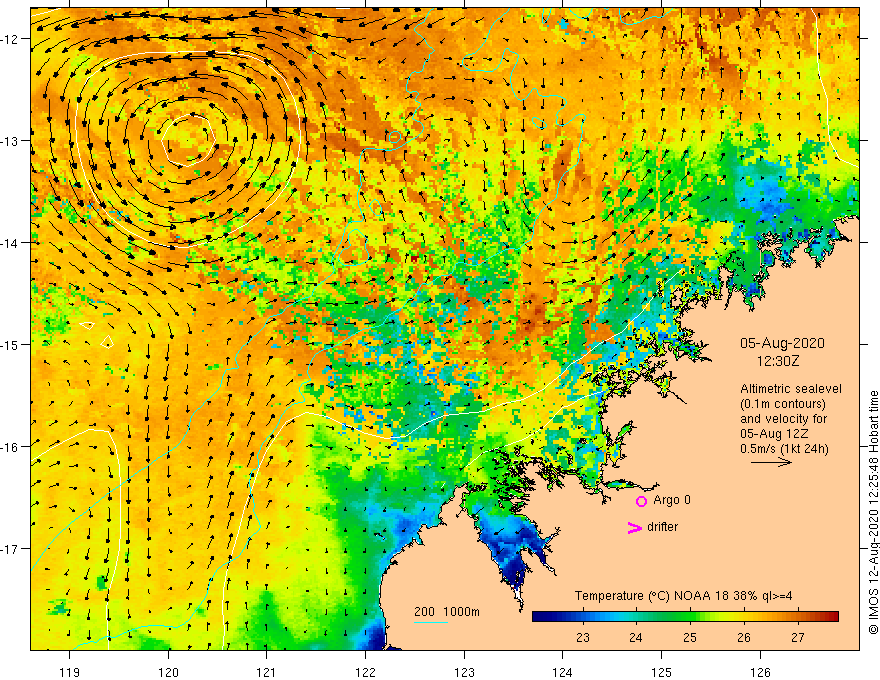Click latitude axis label '-16'
This screenshot has width=880, height=680.
tap(10, 447)
